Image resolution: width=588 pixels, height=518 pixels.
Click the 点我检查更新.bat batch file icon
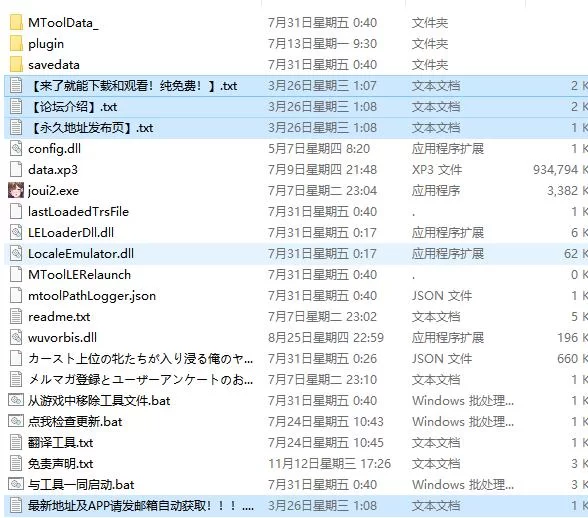point(16,422)
